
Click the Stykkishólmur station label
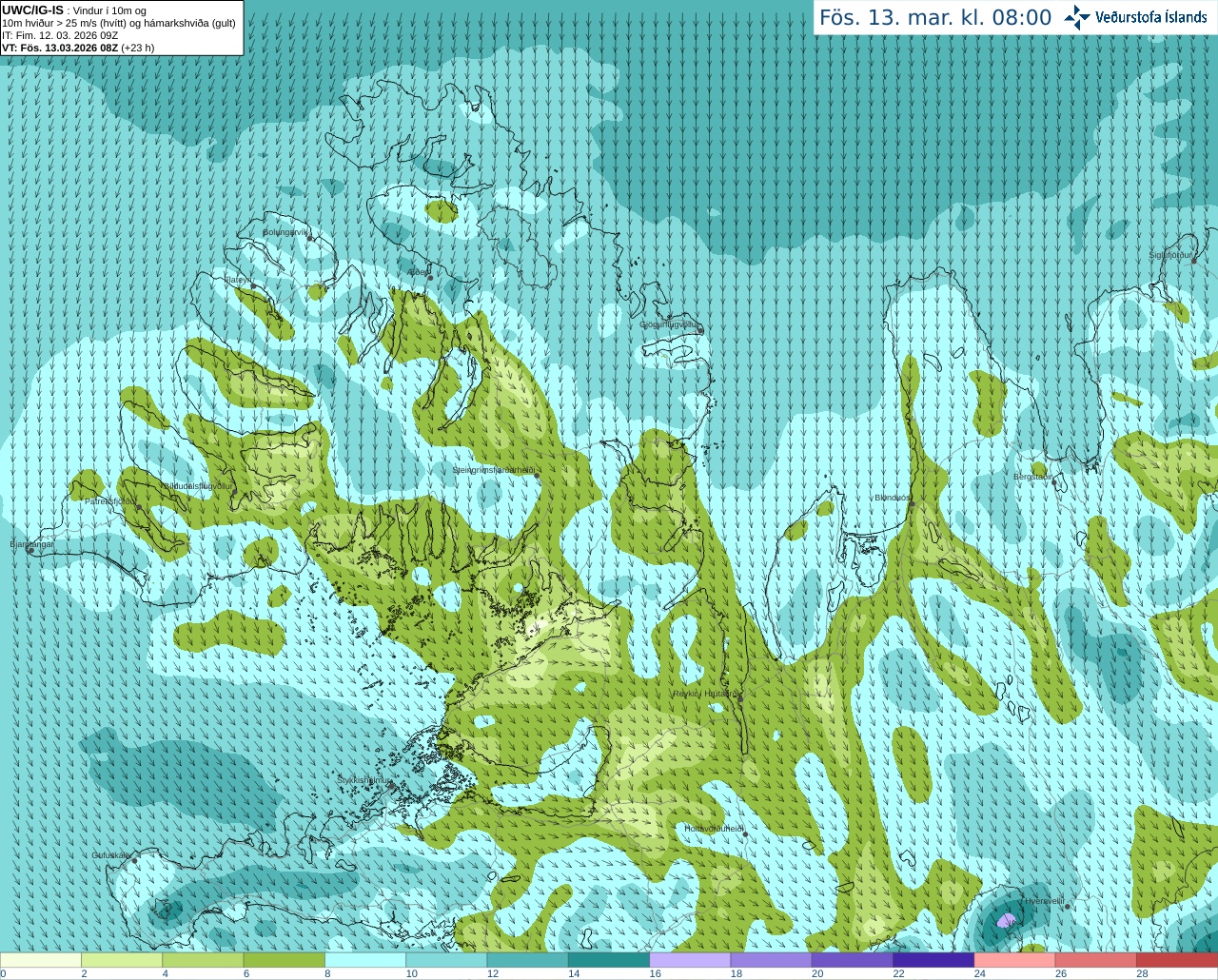(363, 780)
